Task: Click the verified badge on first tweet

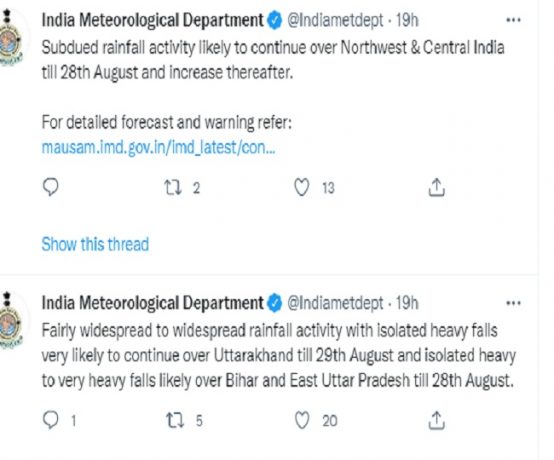Action: [x=275, y=20]
